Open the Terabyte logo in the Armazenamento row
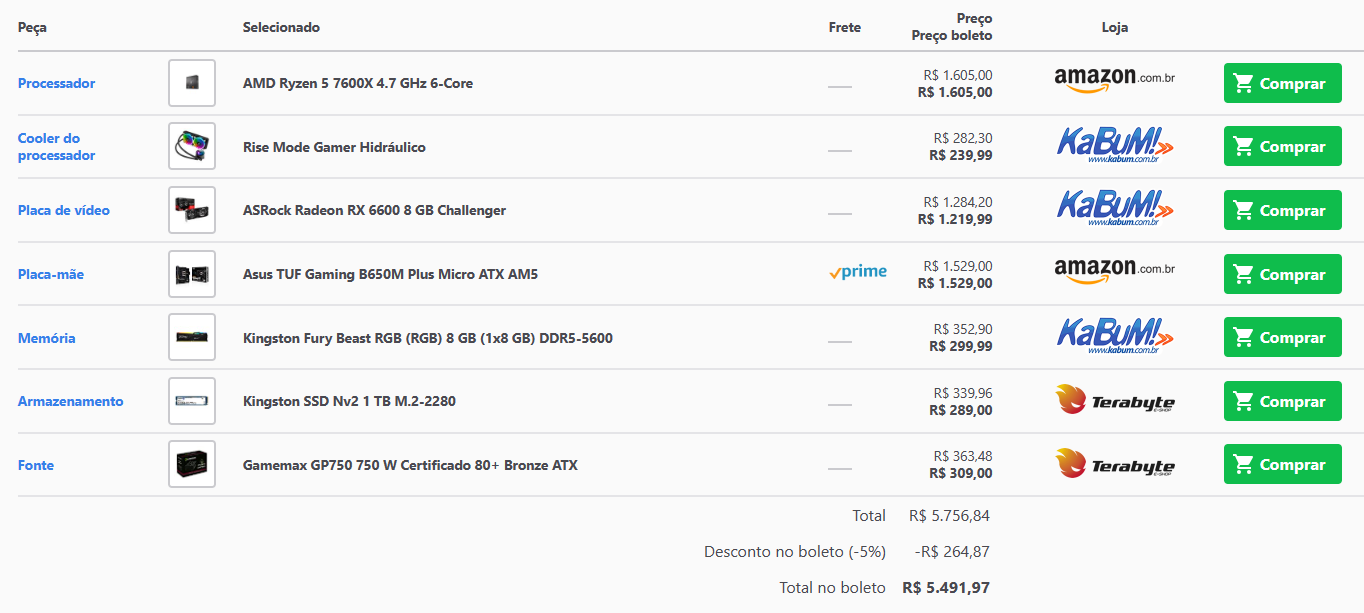Screen dimensions: 1364x613 [1115, 401]
